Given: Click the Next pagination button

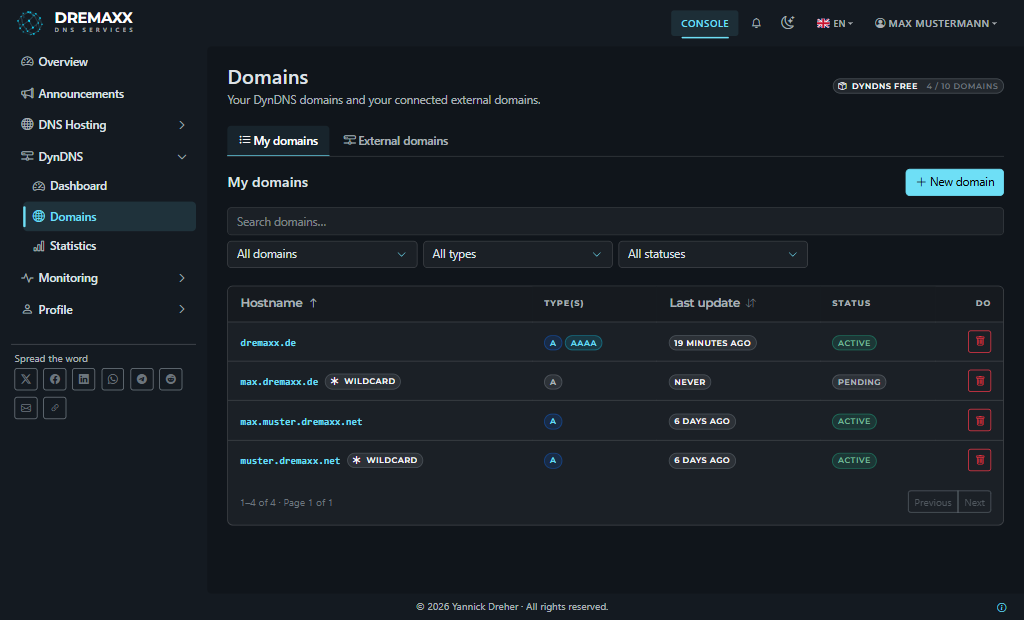Looking at the screenshot, I should (x=974, y=502).
